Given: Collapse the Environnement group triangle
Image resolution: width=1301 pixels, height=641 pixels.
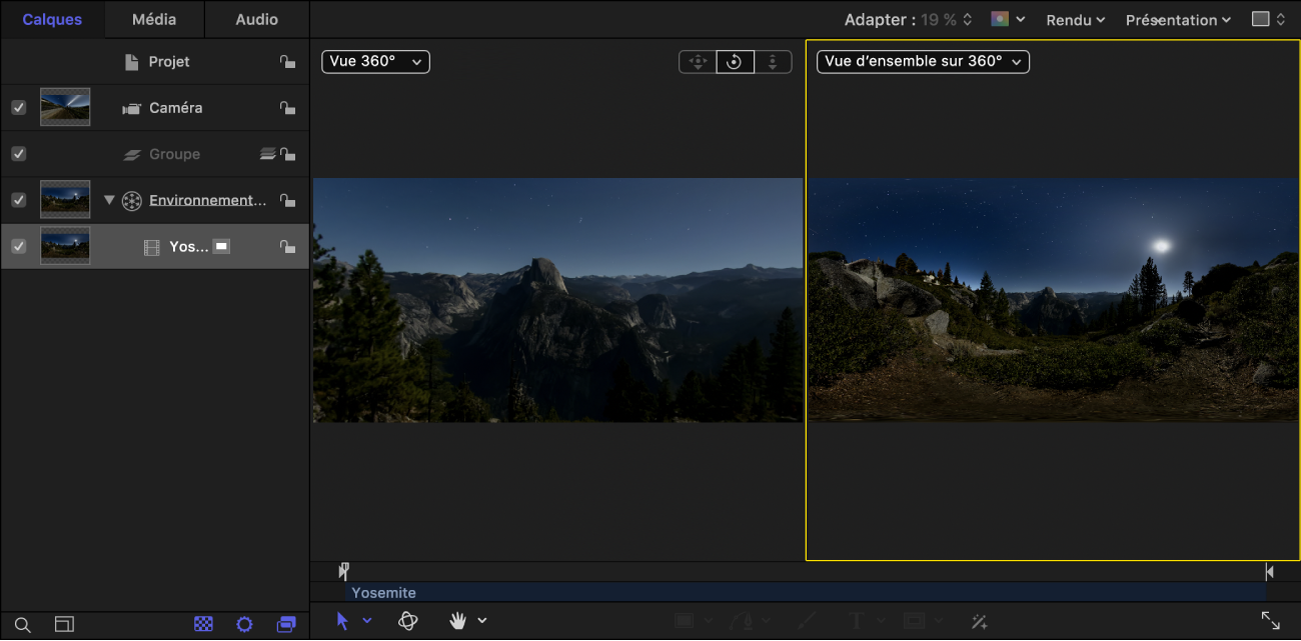Looking at the screenshot, I should click(x=110, y=200).
